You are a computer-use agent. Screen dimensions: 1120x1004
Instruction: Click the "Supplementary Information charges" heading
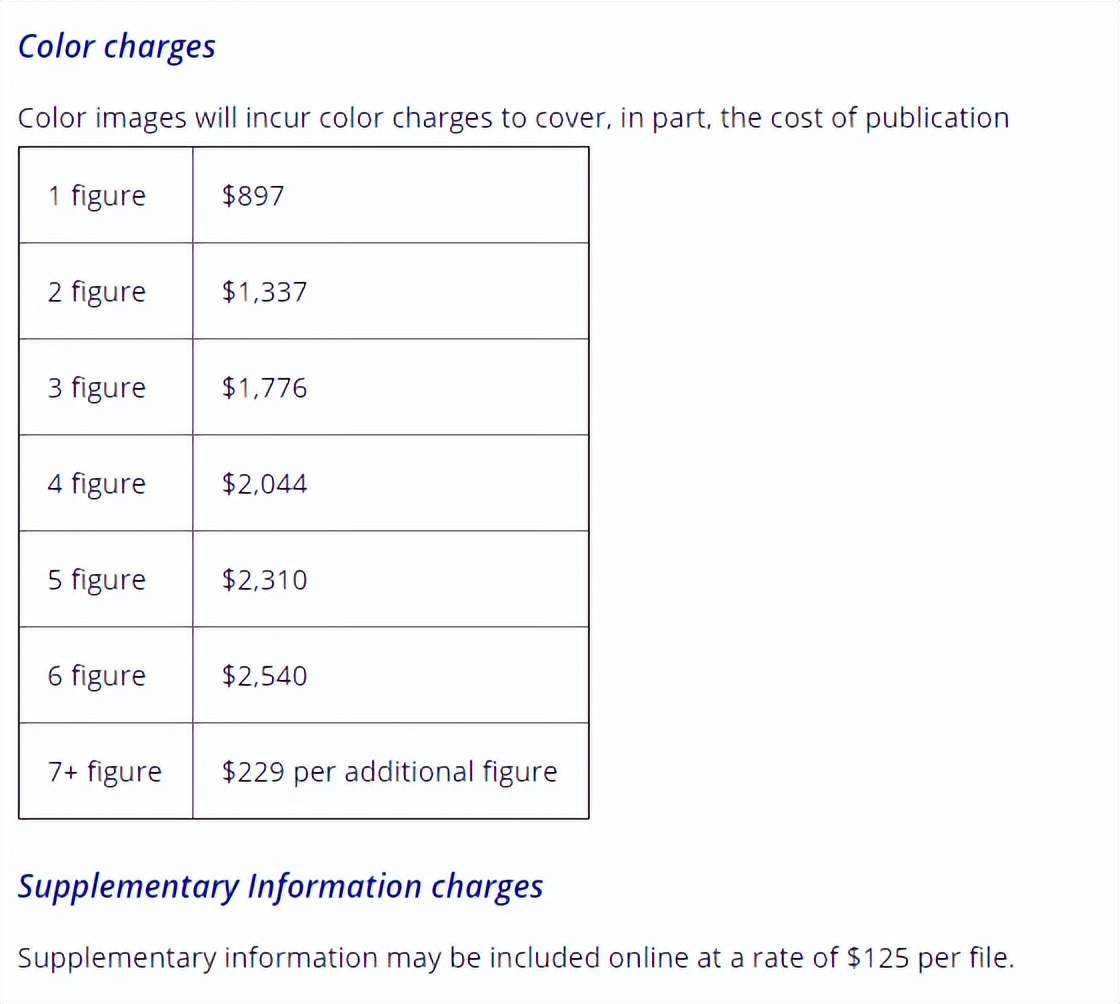click(x=280, y=887)
